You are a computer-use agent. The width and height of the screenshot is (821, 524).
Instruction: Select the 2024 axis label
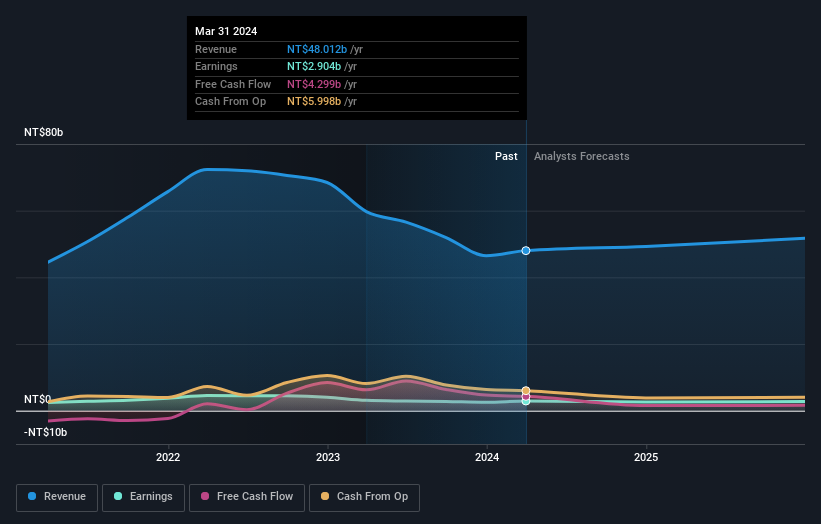pos(487,457)
